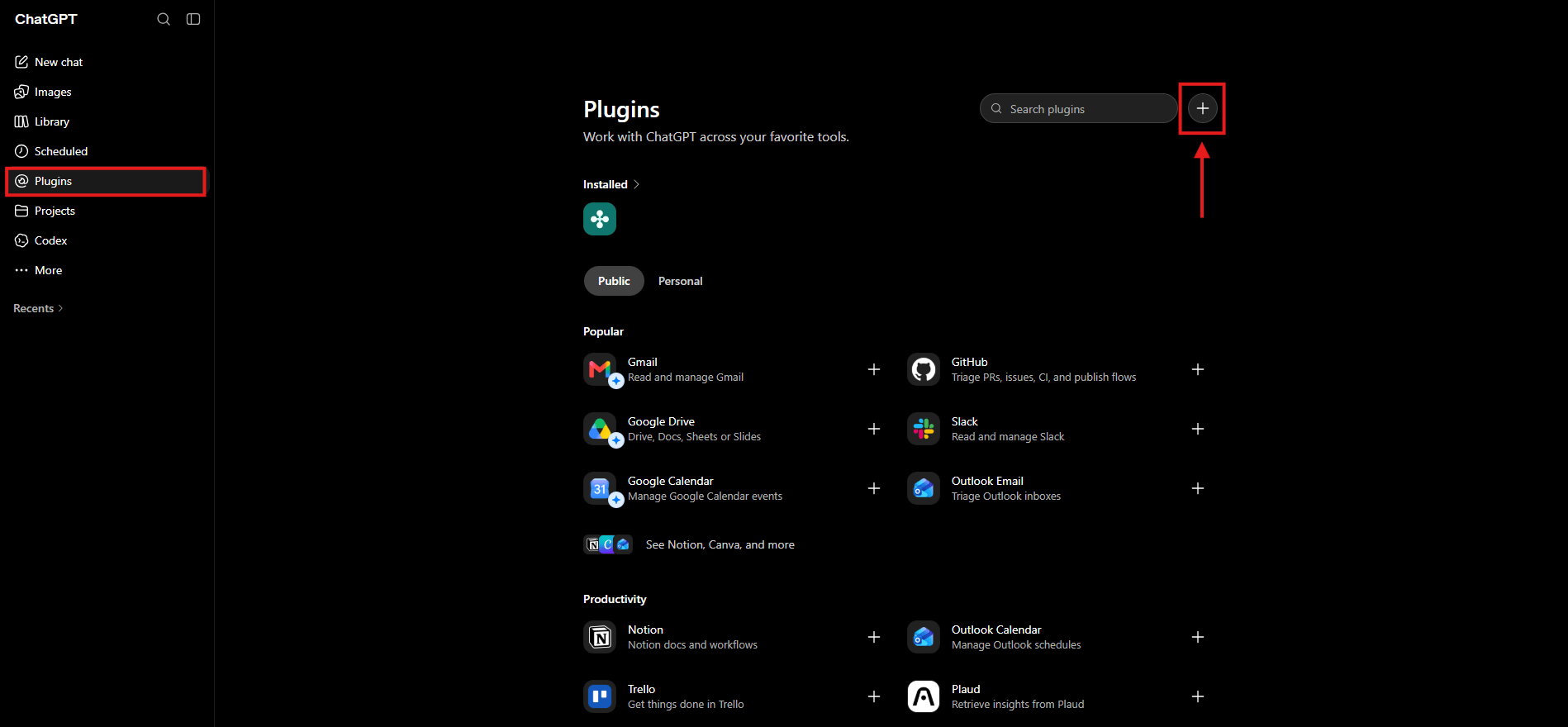Screen dimensions: 1568x727
Task: Click 'Work with ChatGPT across your favorite tools.' text
Action: 716,137
